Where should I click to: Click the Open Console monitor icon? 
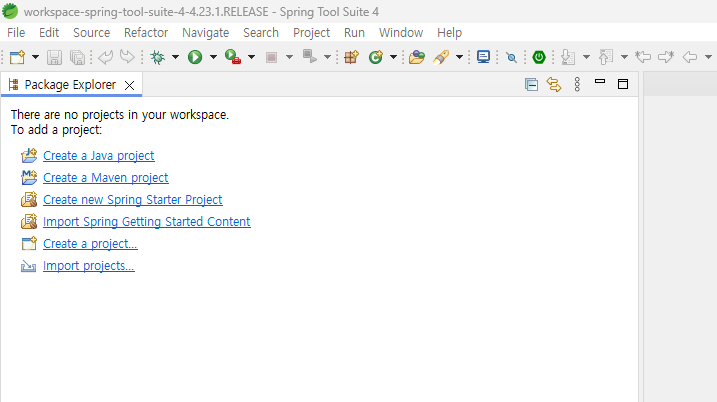[x=483, y=57]
